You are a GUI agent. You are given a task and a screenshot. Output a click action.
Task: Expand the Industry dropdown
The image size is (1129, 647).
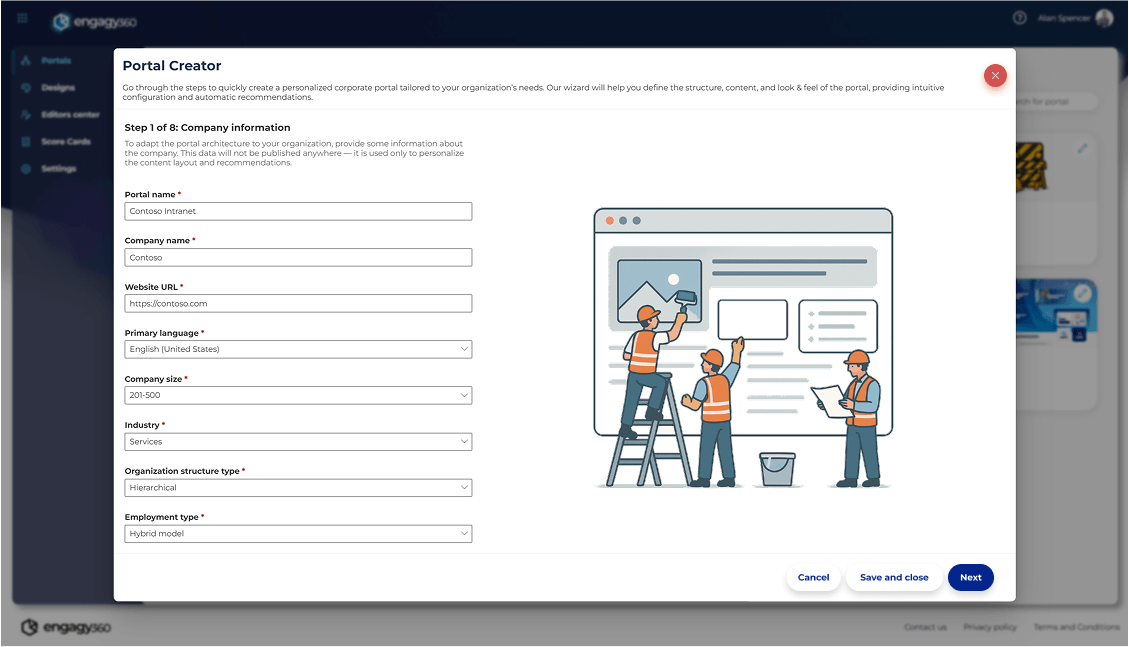tap(298, 441)
